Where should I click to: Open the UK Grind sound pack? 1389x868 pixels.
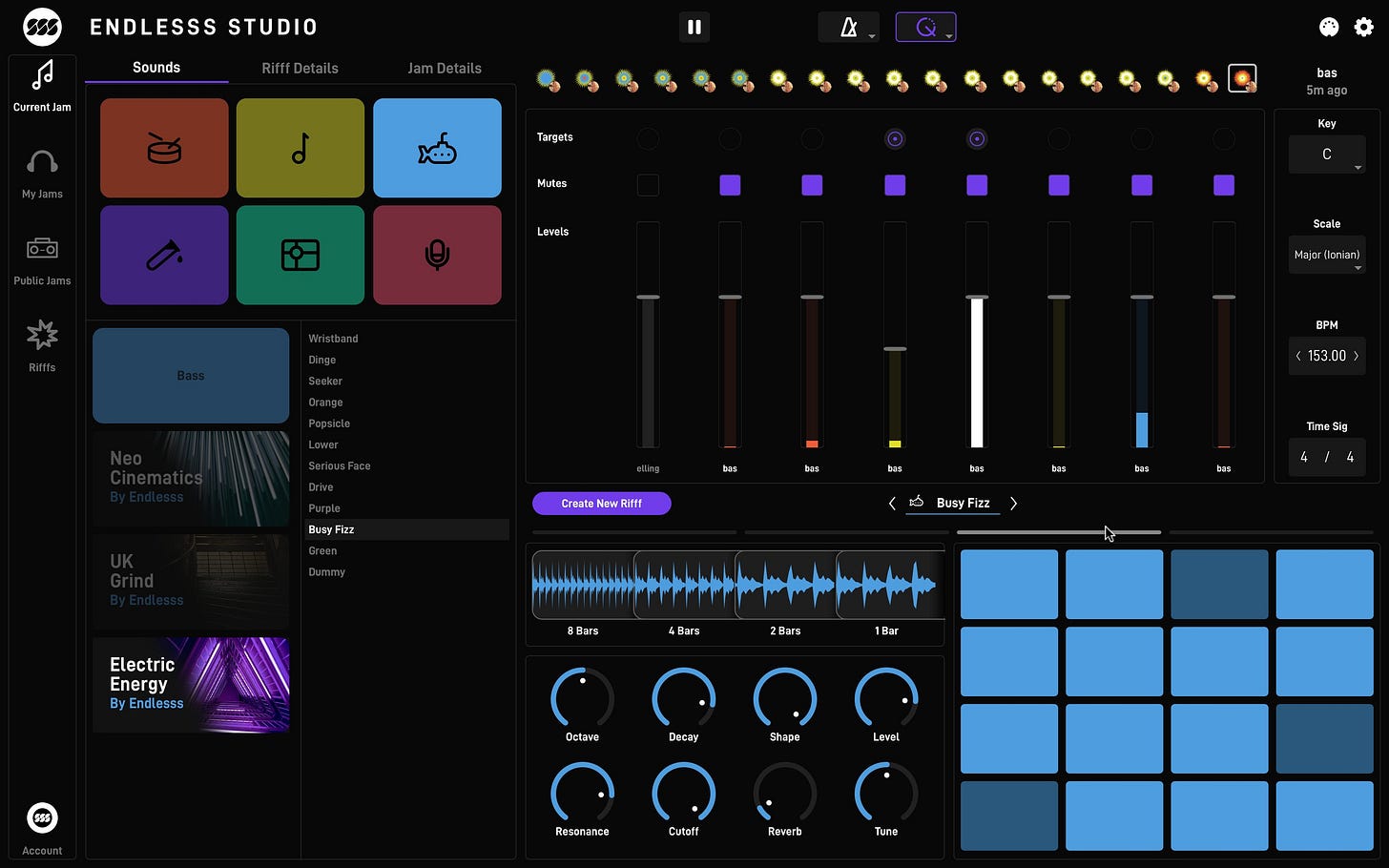click(x=191, y=581)
